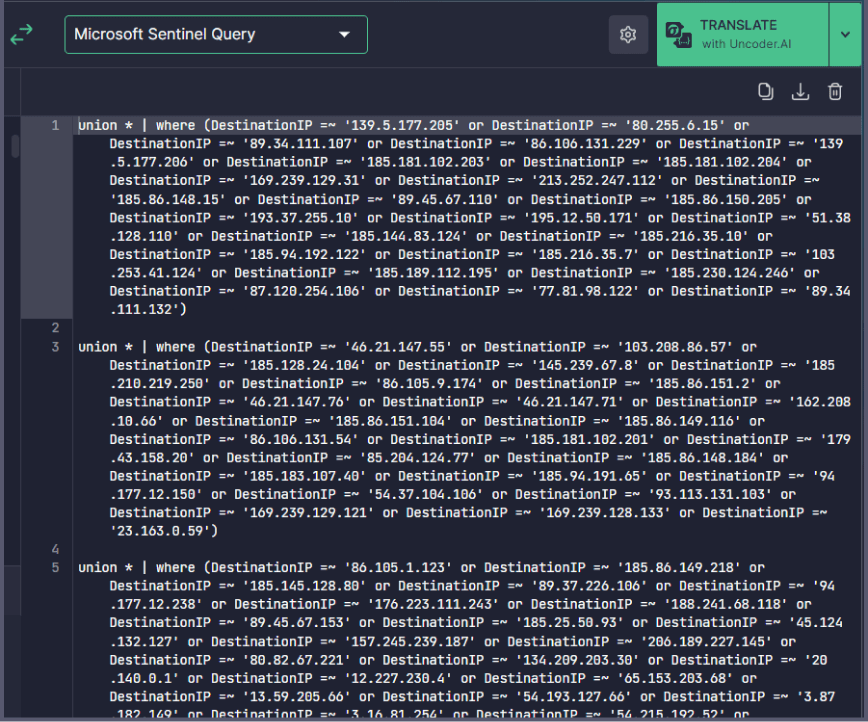868x722 pixels.
Task: Expand the chevron beside the Translate button
Action: [845, 35]
